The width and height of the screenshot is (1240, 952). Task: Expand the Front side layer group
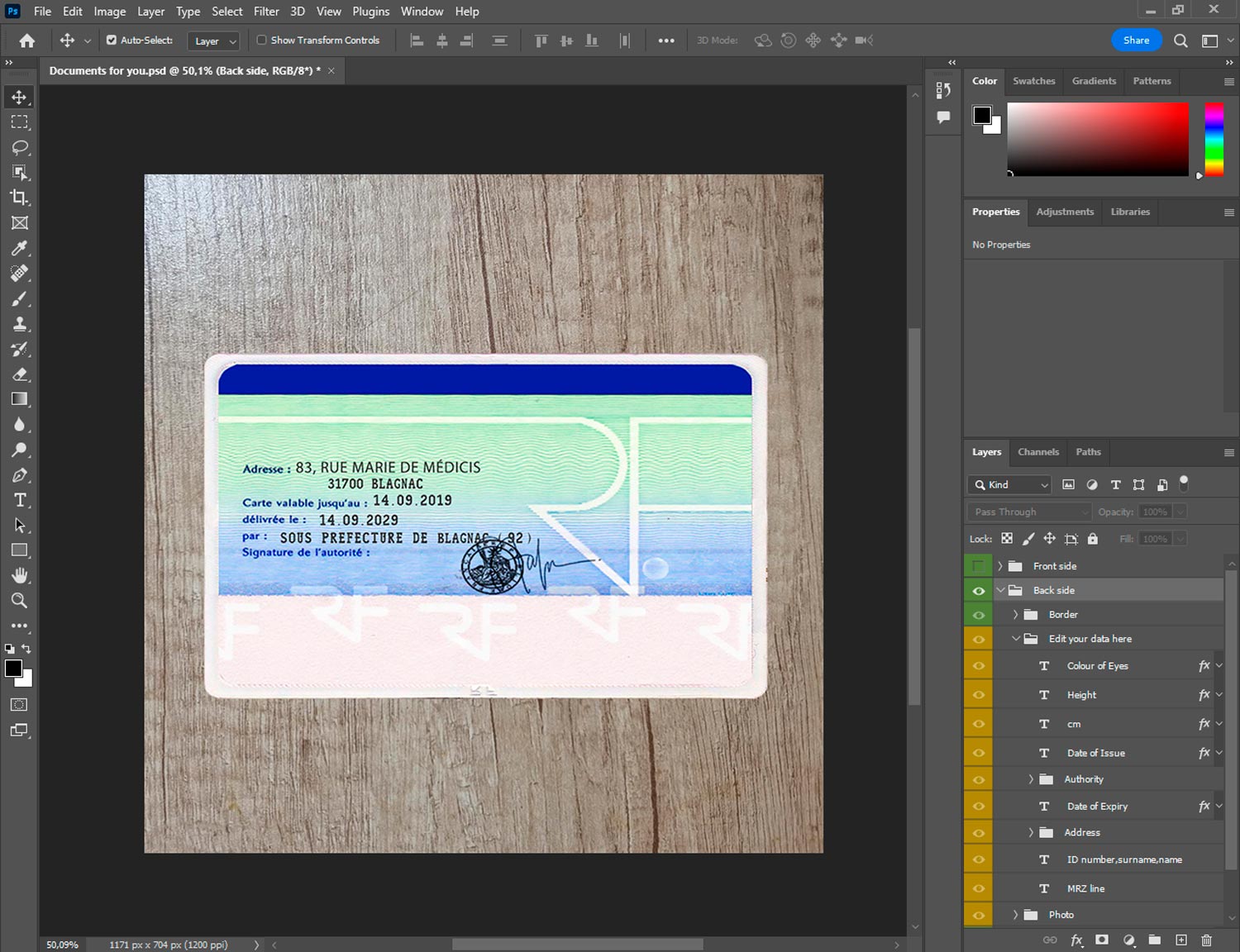tap(1000, 566)
